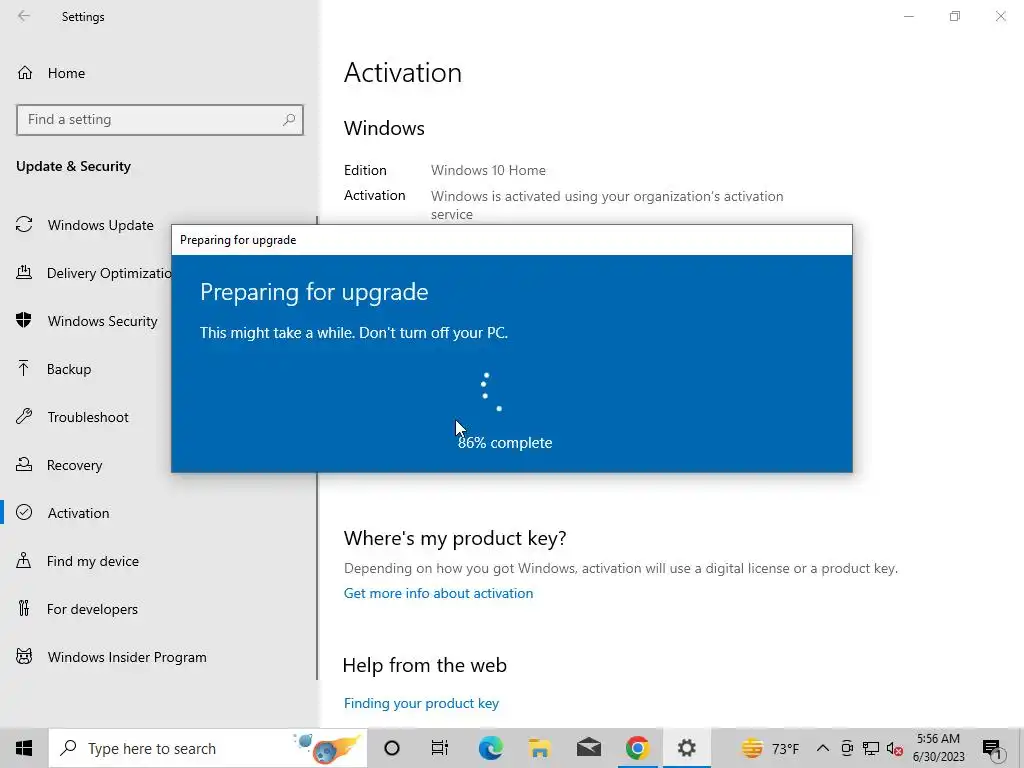Screen dimensions: 1024x768
Task: Restore down the Settings window
Action: pos(955,16)
